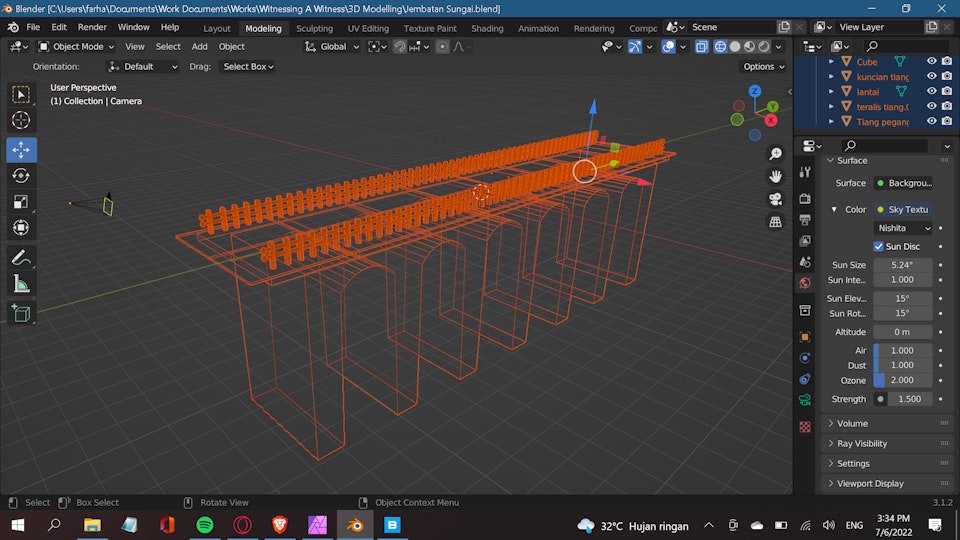960x540 pixels.
Task: Select the Measure tool
Action: coord(21,283)
